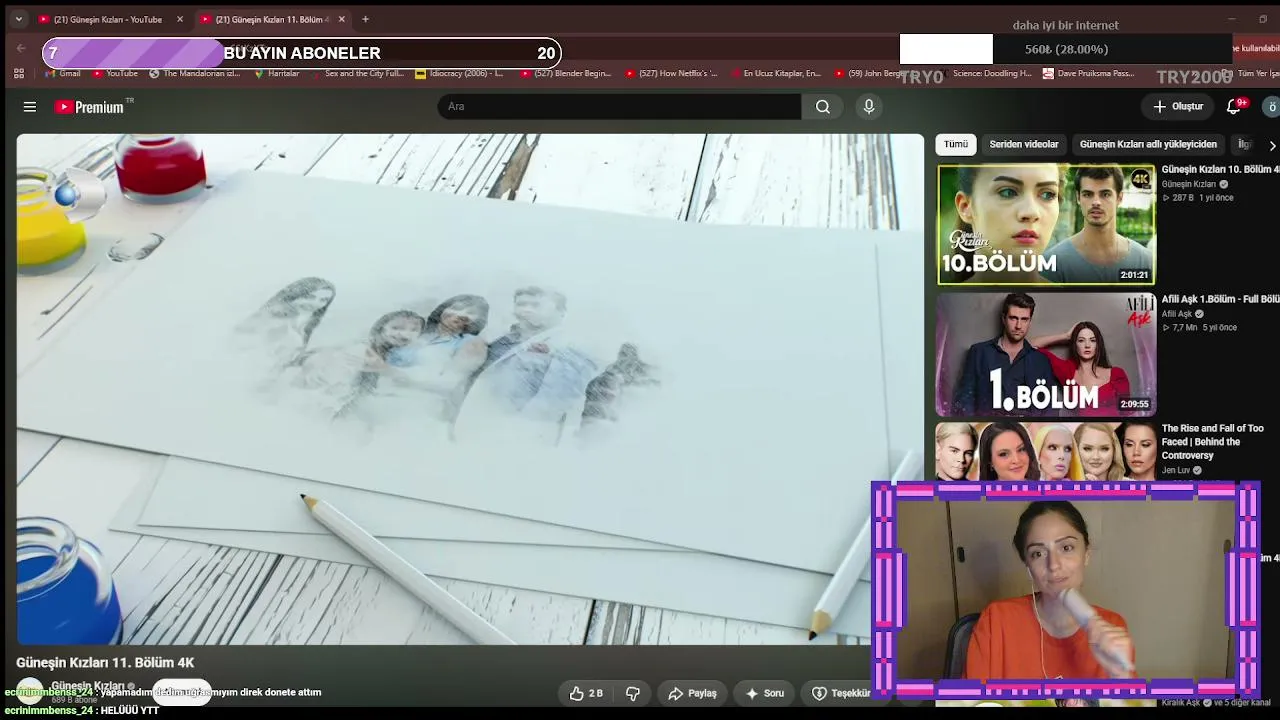Open the Jen Luv channel name
Screen dimensions: 1280x720
tap(1176, 470)
